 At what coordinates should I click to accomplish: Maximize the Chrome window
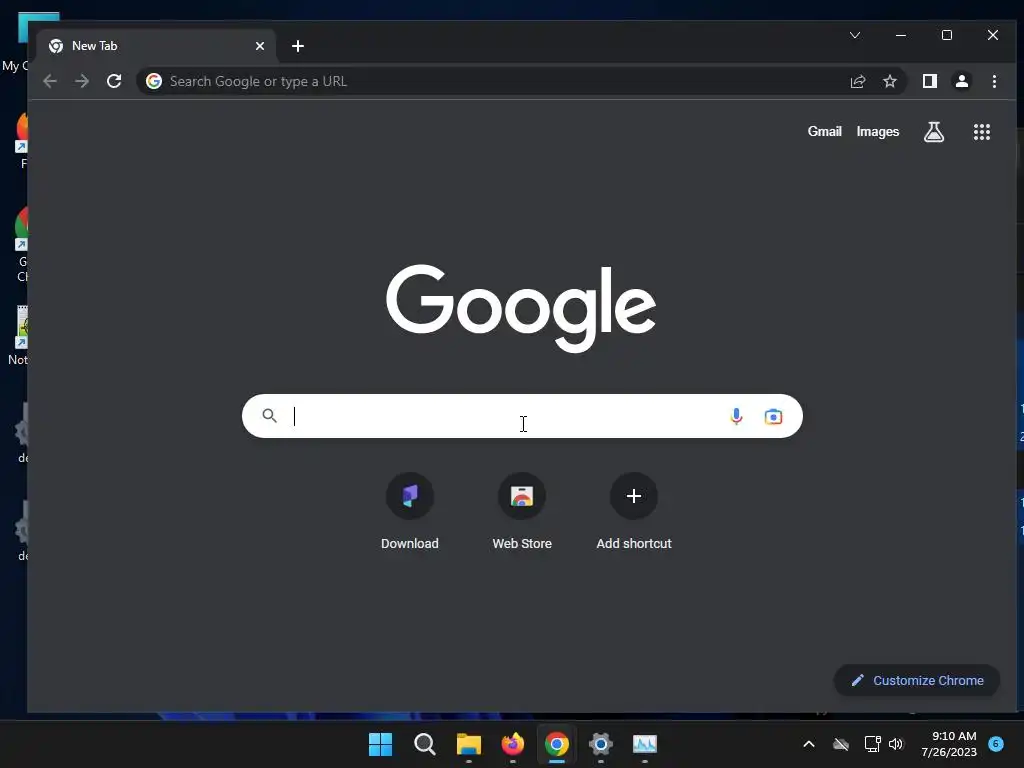pos(947,35)
